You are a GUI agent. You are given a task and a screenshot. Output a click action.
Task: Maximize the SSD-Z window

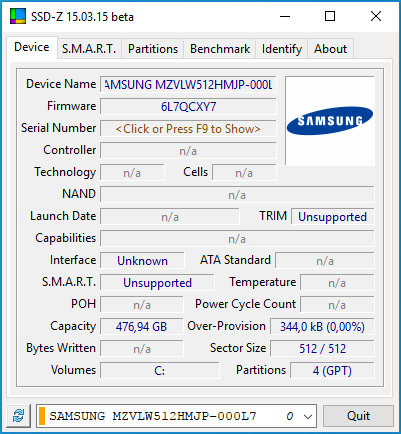tap(330, 16)
